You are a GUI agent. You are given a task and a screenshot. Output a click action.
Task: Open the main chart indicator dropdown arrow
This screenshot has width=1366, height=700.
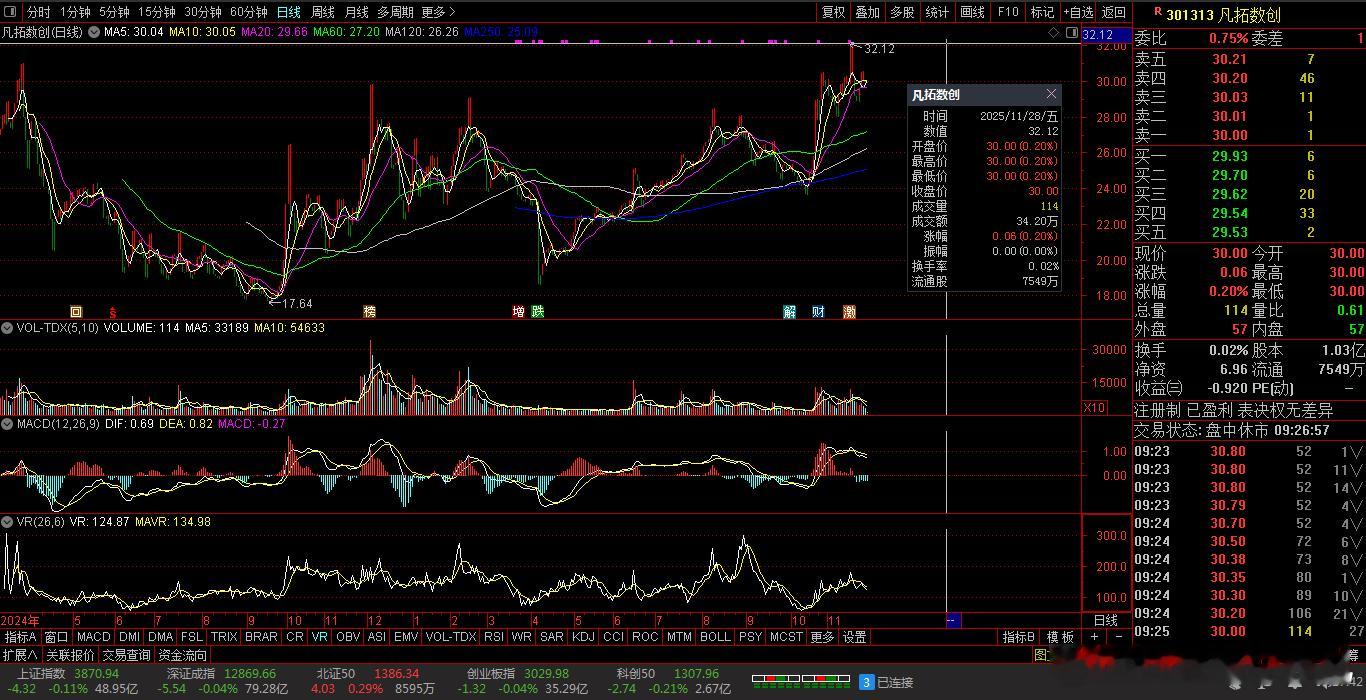click(94, 32)
